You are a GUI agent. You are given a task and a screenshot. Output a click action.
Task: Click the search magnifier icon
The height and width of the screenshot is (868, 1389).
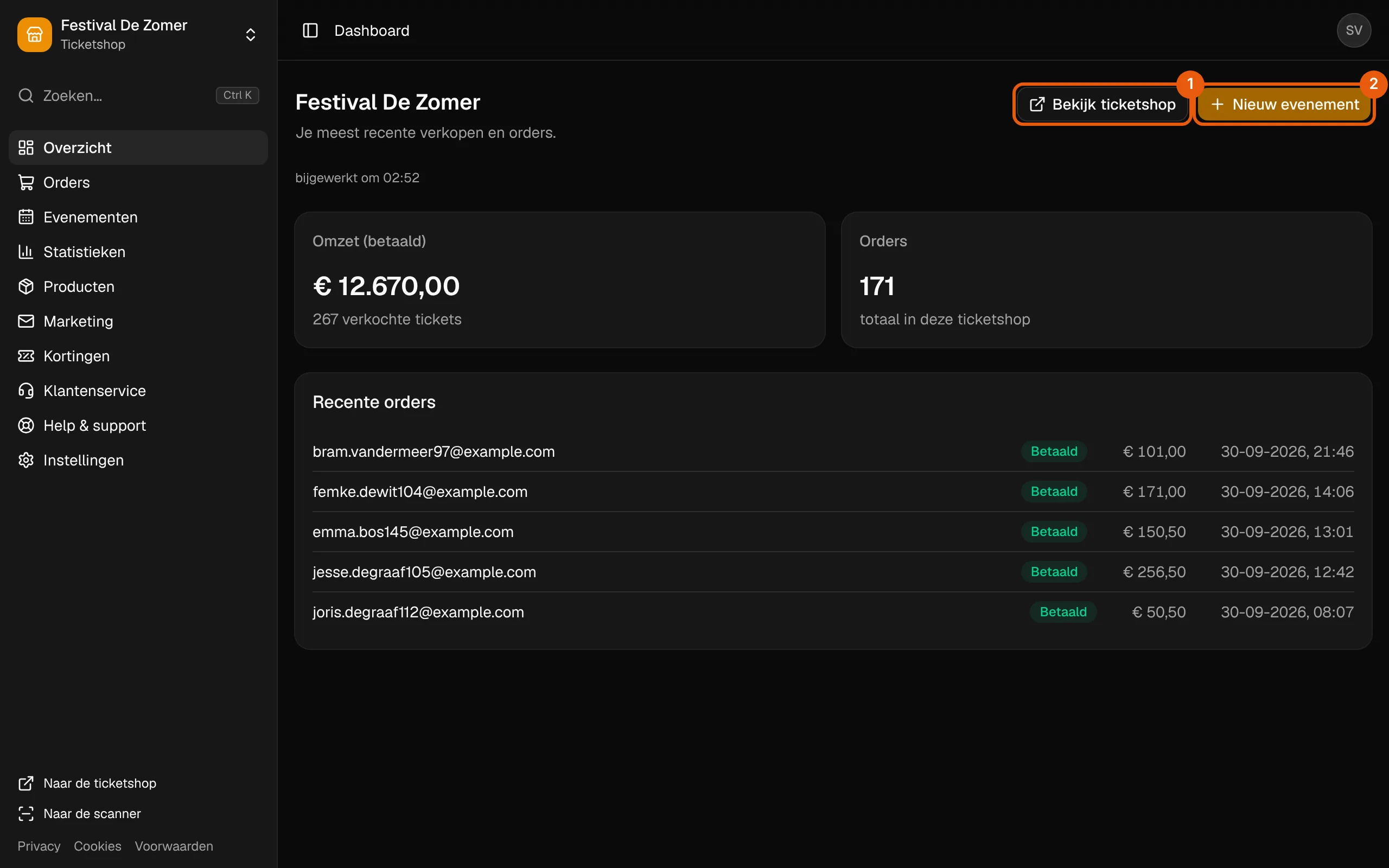[x=26, y=95]
